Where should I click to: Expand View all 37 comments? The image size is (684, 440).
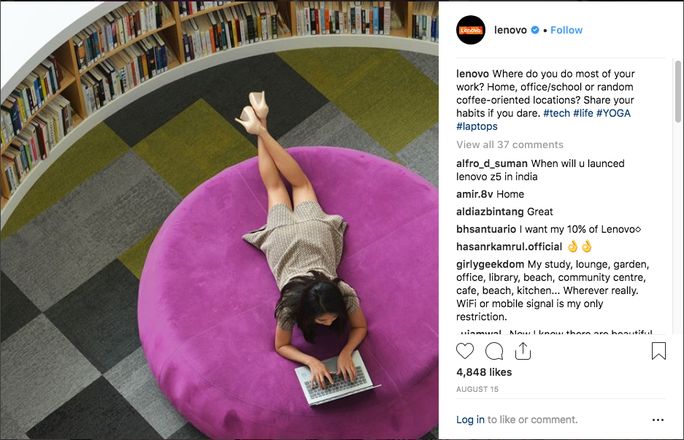tap(510, 144)
